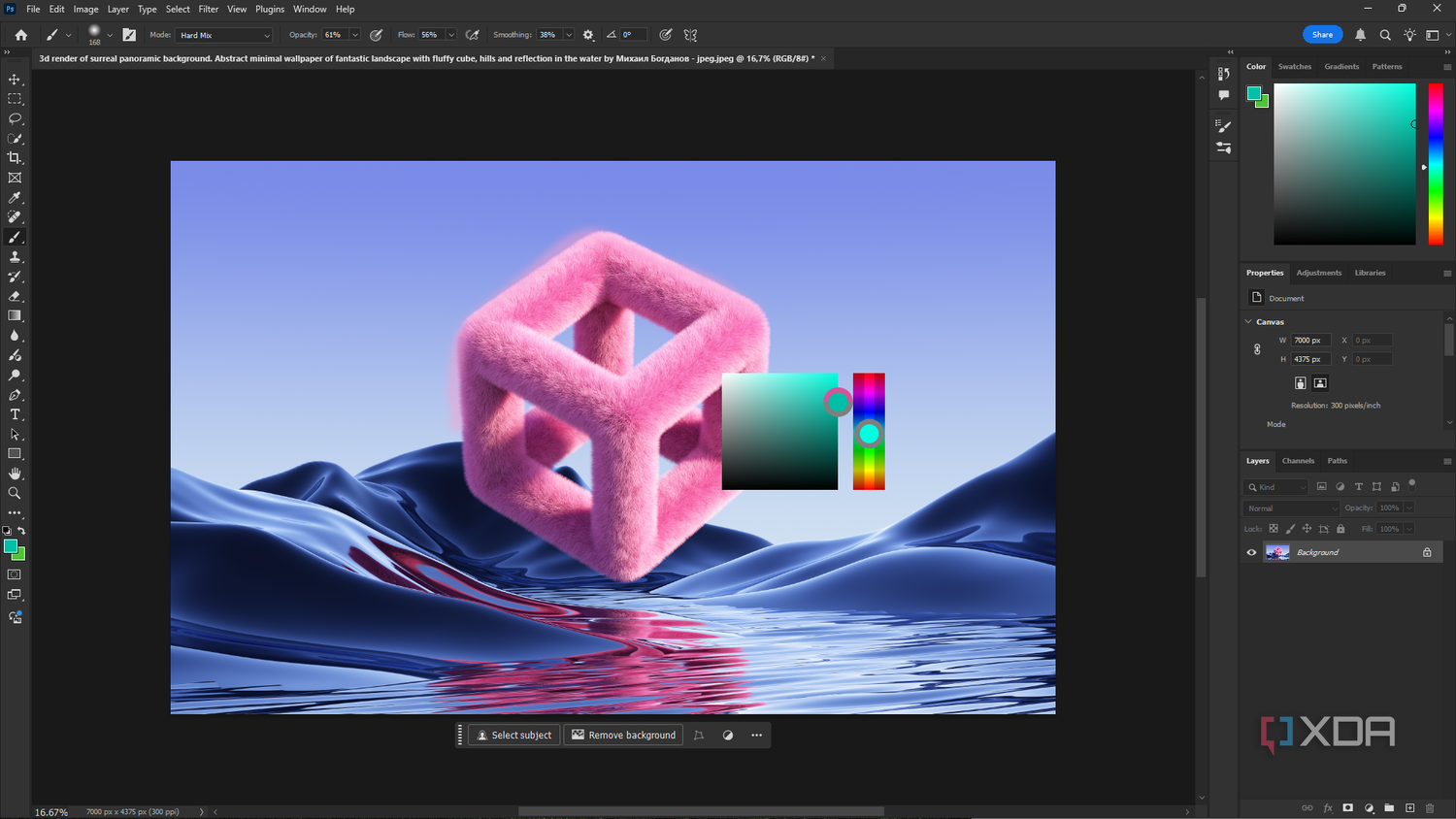The width and height of the screenshot is (1456, 819).
Task: Select the Move tool
Action: 15,80
